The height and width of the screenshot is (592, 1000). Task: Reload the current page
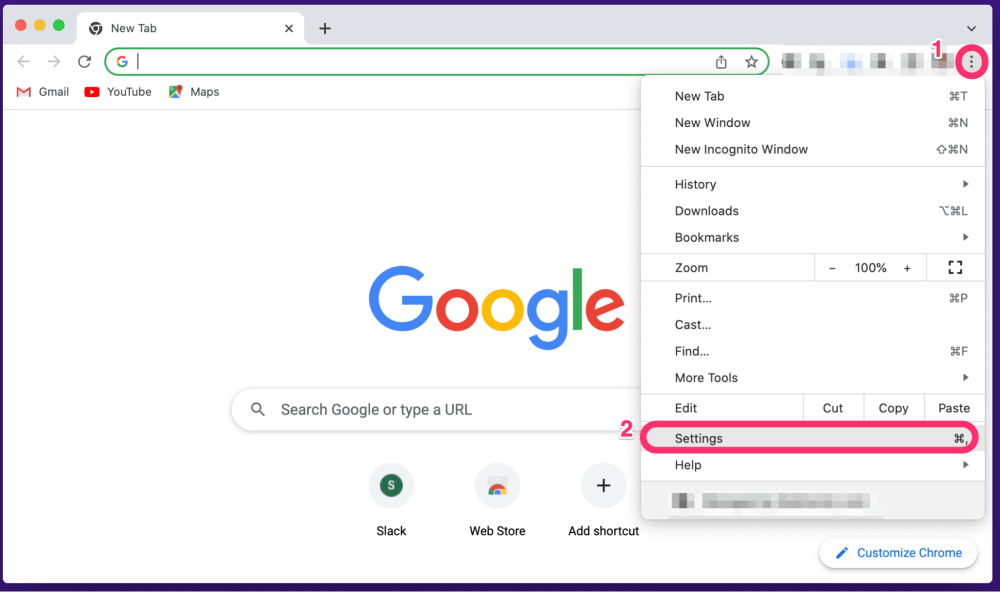pyautogui.click(x=84, y=62)
